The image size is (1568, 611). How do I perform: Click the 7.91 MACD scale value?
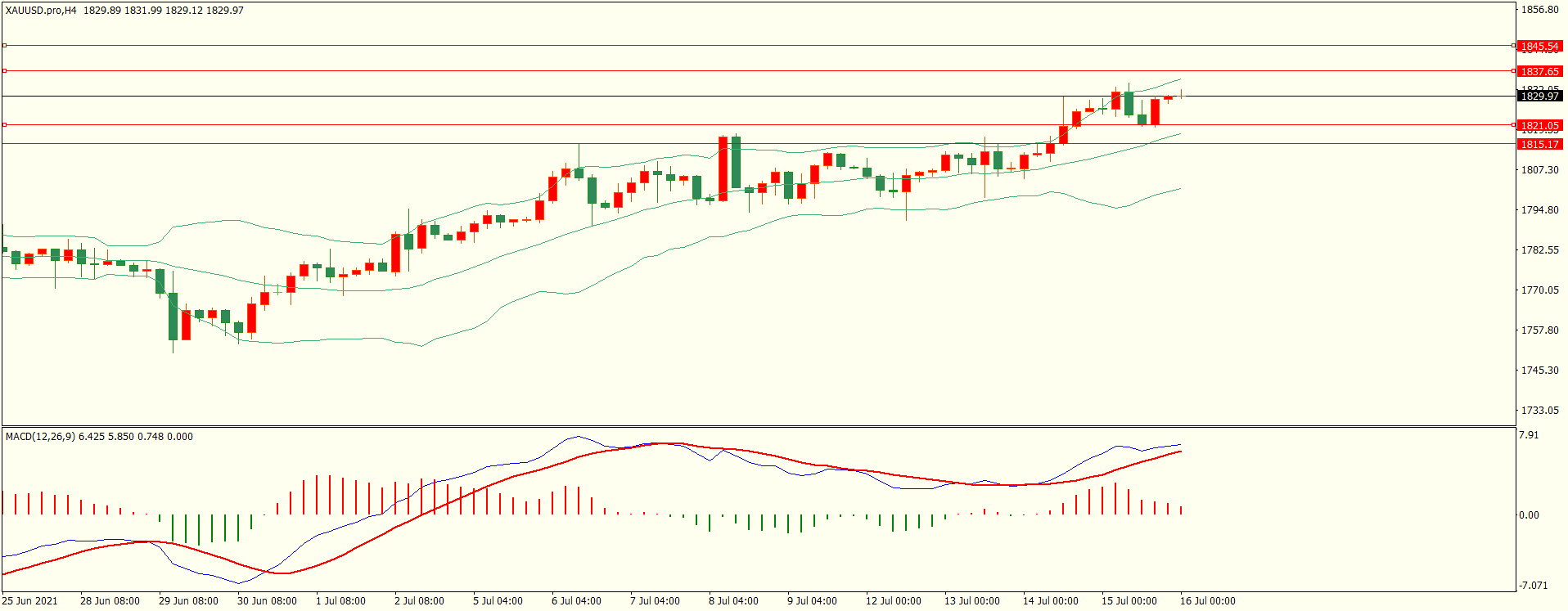[x=1529, y=435]
